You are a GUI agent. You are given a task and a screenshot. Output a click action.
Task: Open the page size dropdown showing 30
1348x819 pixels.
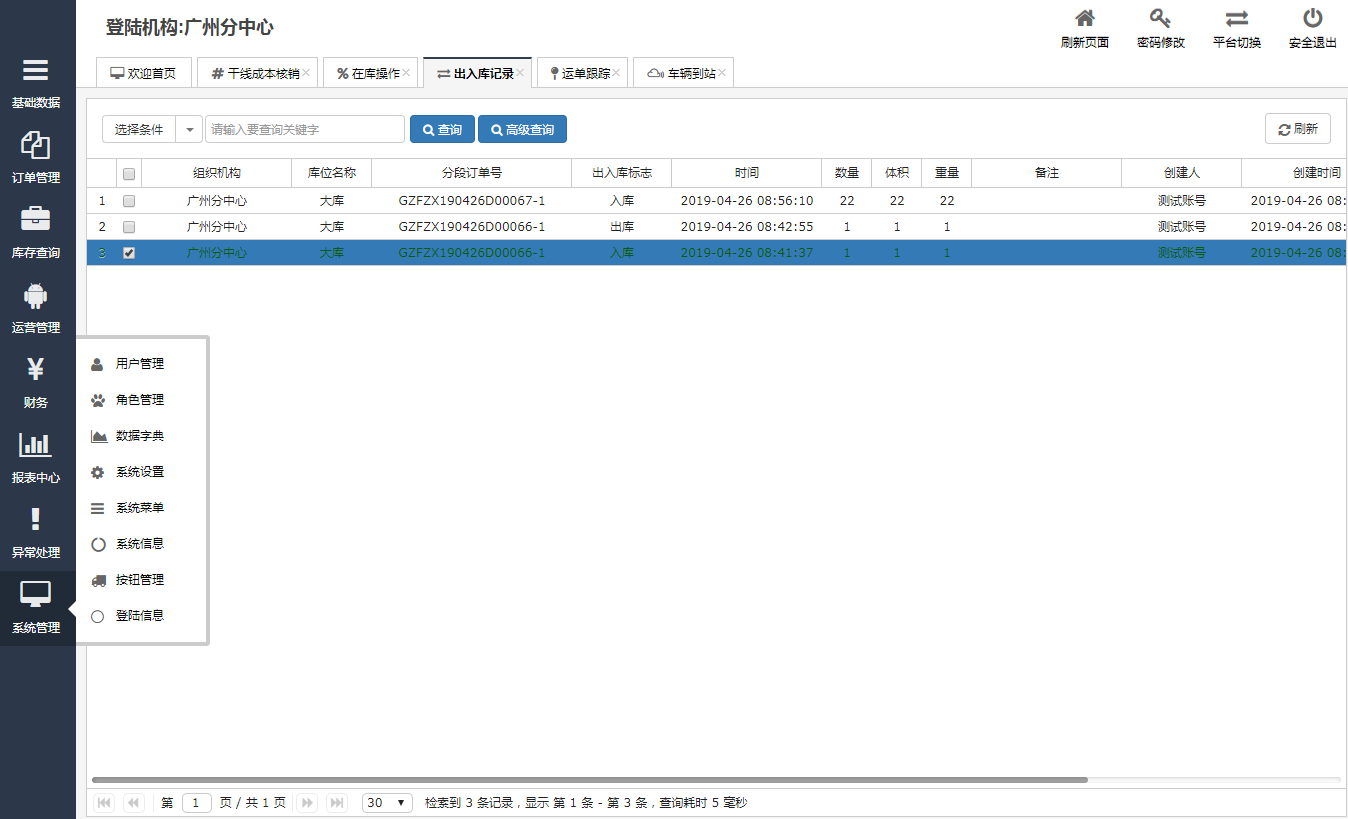click(x=387, y=803)
